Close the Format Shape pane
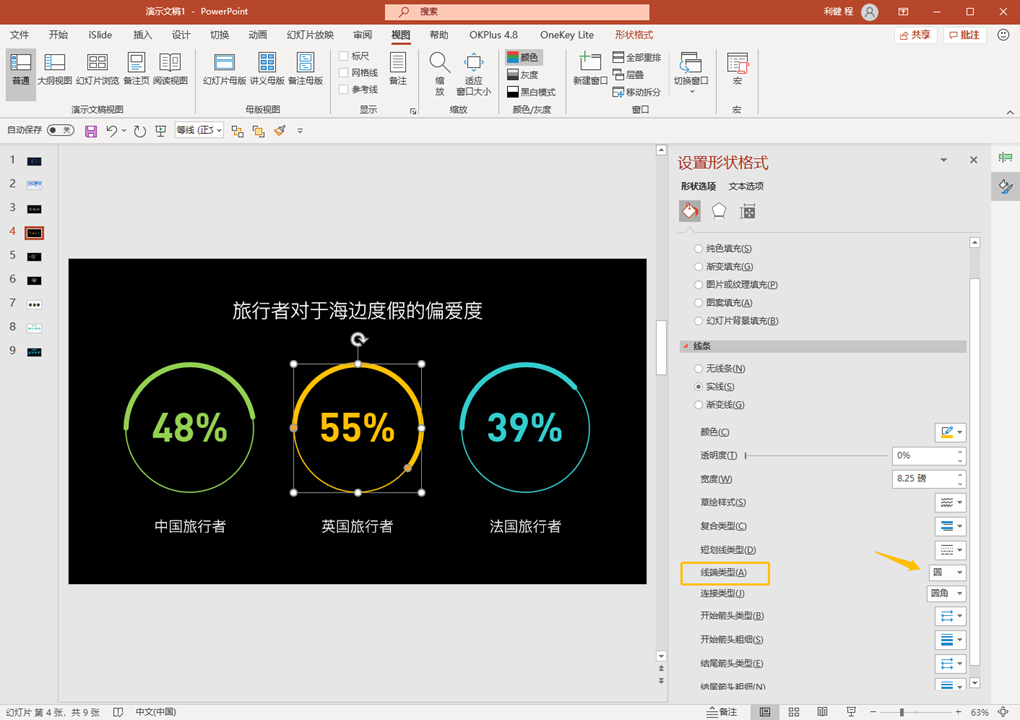Screen dimensions: 1020x720 973,160
